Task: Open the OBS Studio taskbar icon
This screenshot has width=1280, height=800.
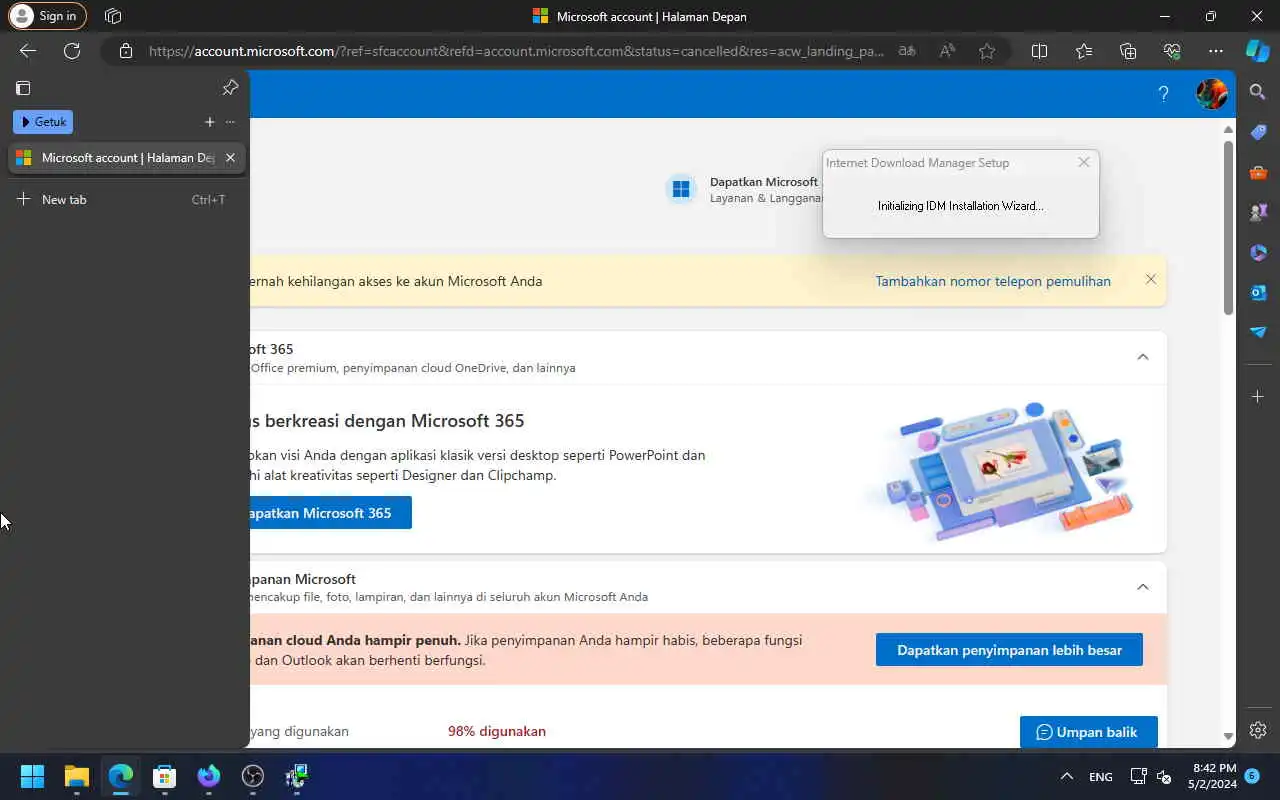Action: point(252,776)
